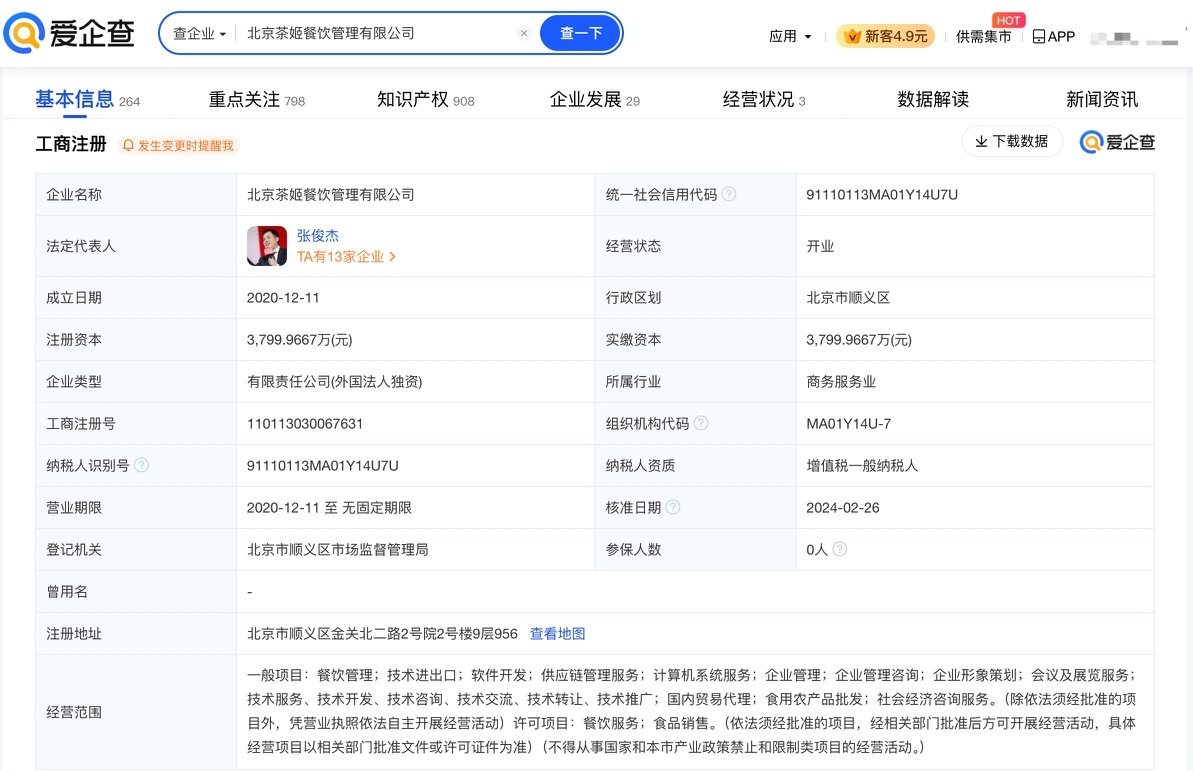Open the 查企业 search type dropdown
The width and height of the screenshot is (1193, 771).
coord(199,33)
